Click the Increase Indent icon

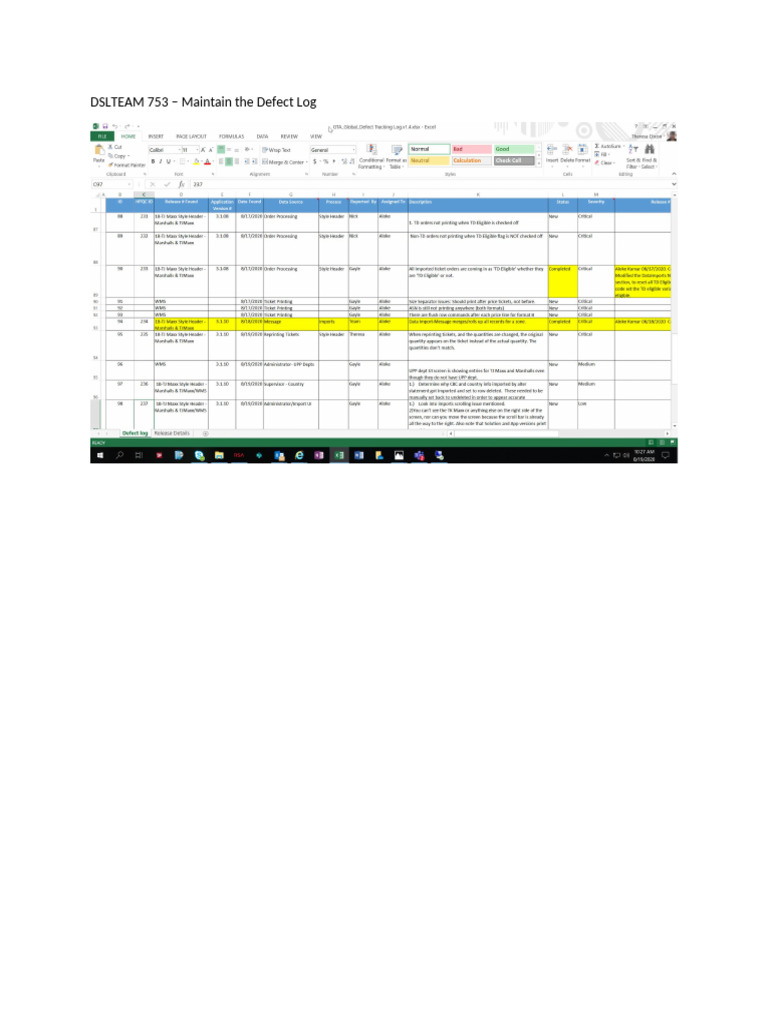254,161
